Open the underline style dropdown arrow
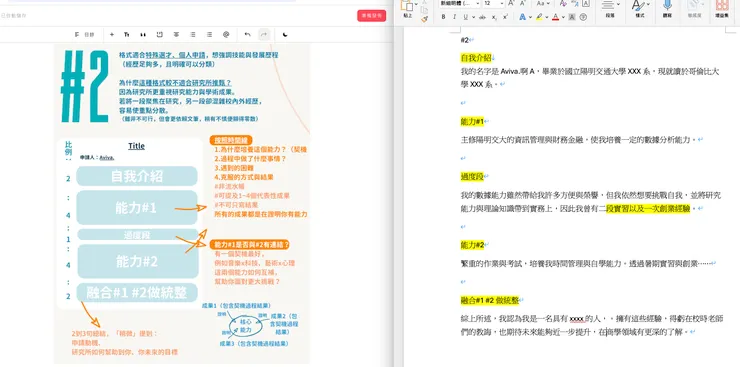The height and width of the screenshot is (367, 740). click(473, 17)
